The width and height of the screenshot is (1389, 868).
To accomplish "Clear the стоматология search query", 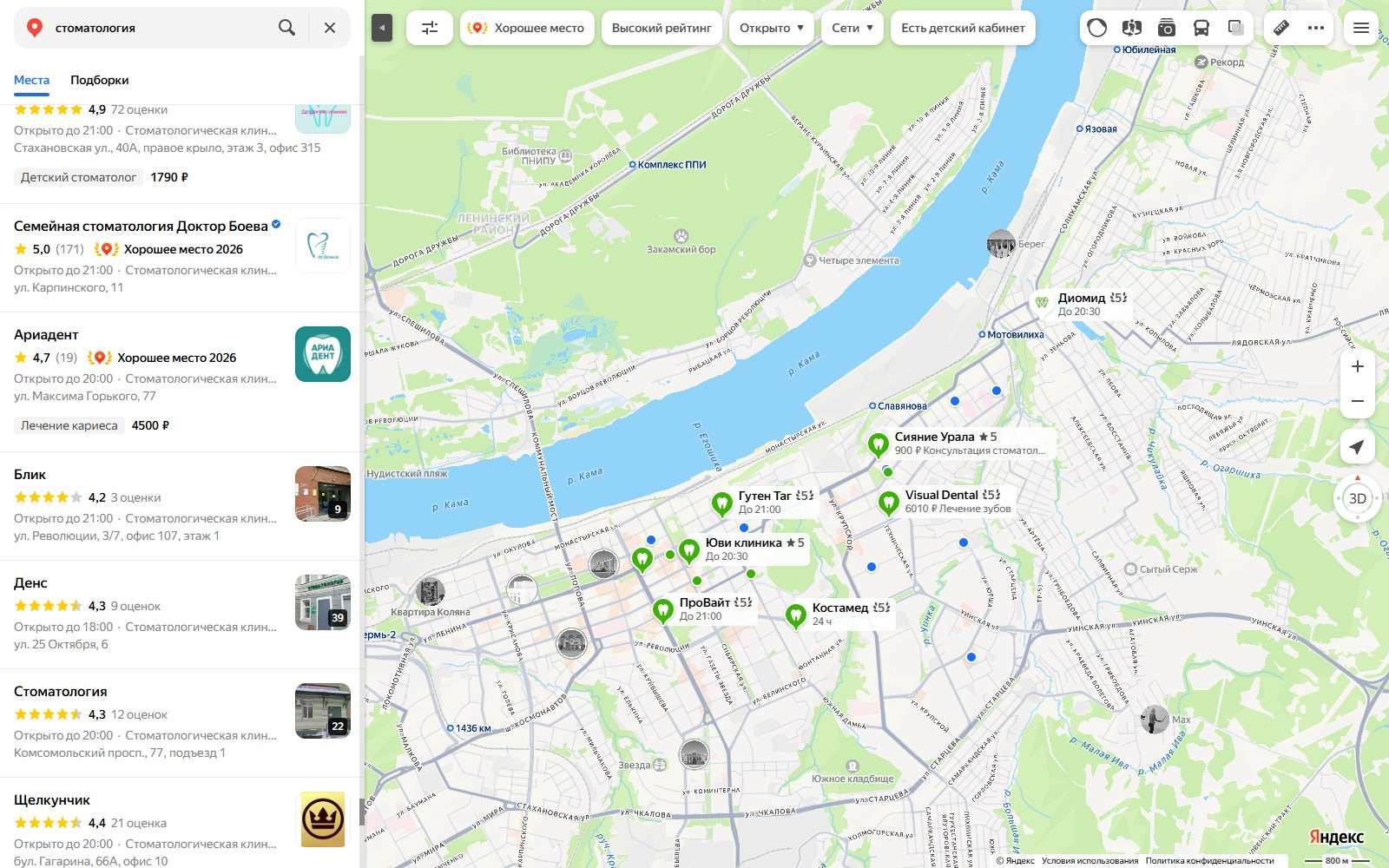I will (x=330, y=28).
